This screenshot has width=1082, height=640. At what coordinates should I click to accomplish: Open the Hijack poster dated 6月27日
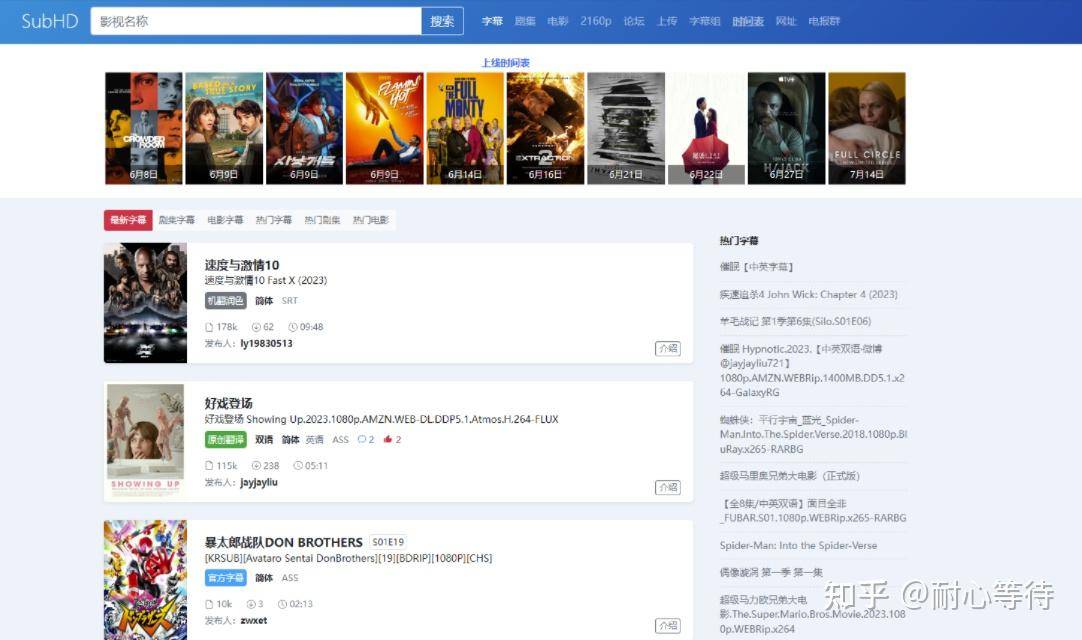click(787, 128)
